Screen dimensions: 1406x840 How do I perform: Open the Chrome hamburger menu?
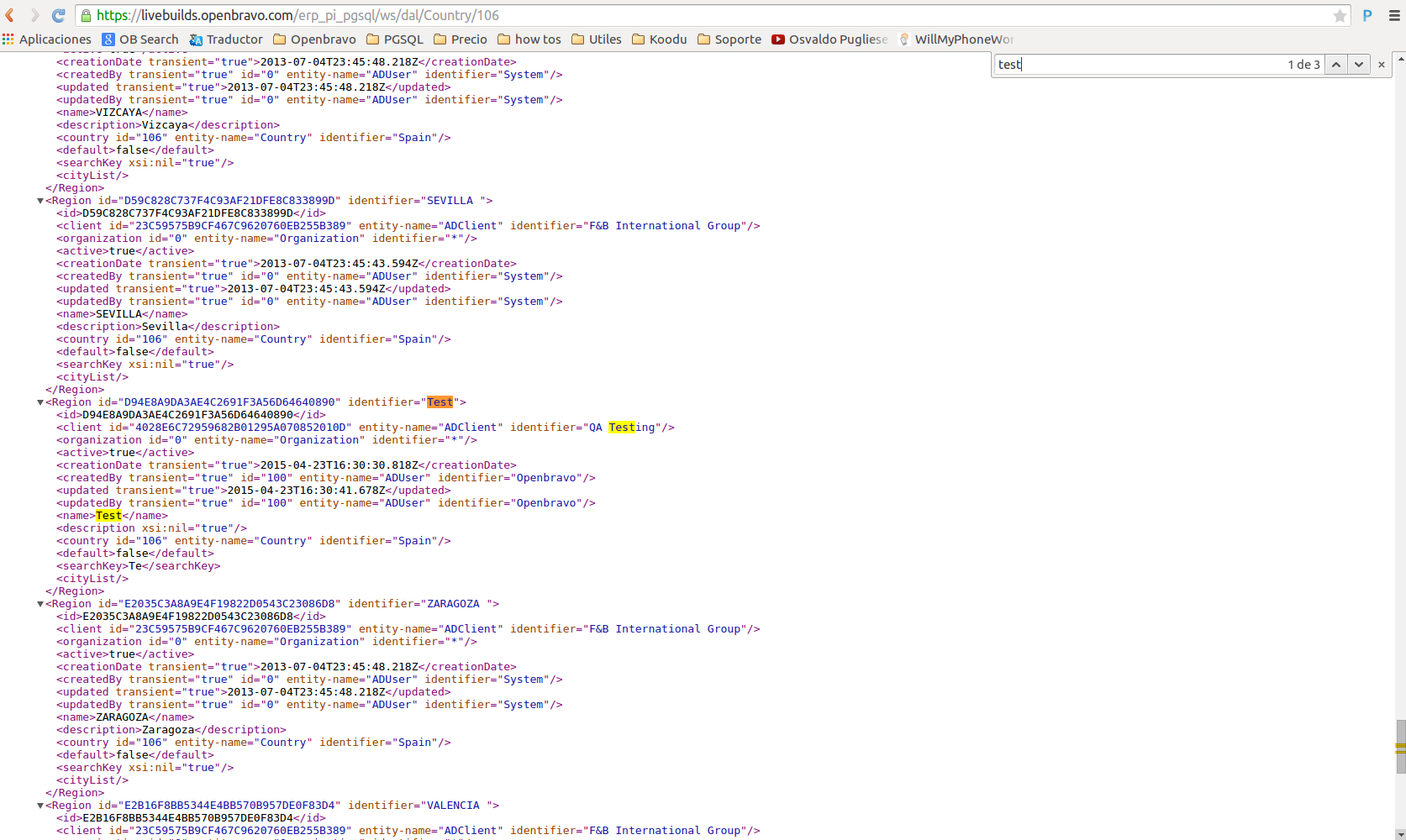1394,15
